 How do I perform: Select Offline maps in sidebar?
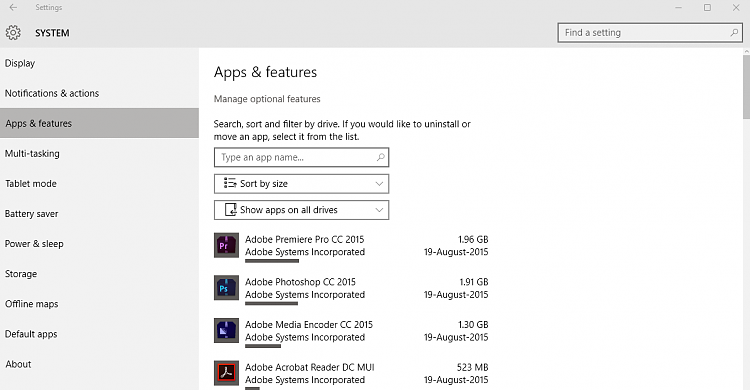coord(99,304)
